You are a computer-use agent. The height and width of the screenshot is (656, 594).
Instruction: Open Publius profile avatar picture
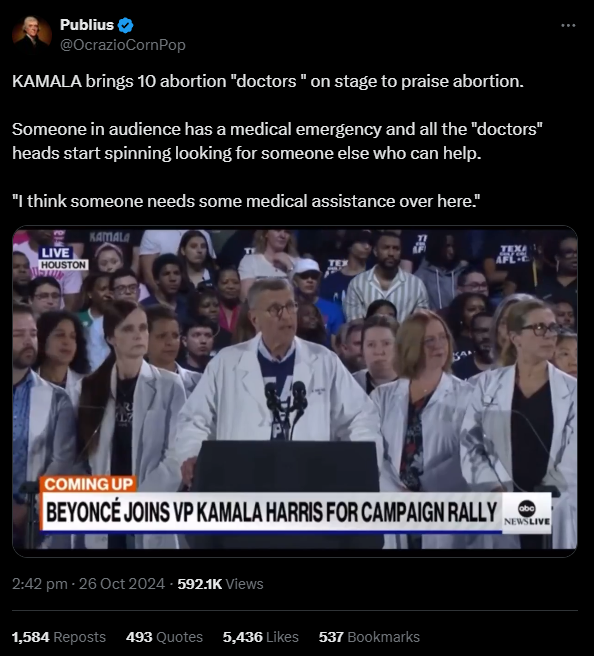(x=31, y=34)
